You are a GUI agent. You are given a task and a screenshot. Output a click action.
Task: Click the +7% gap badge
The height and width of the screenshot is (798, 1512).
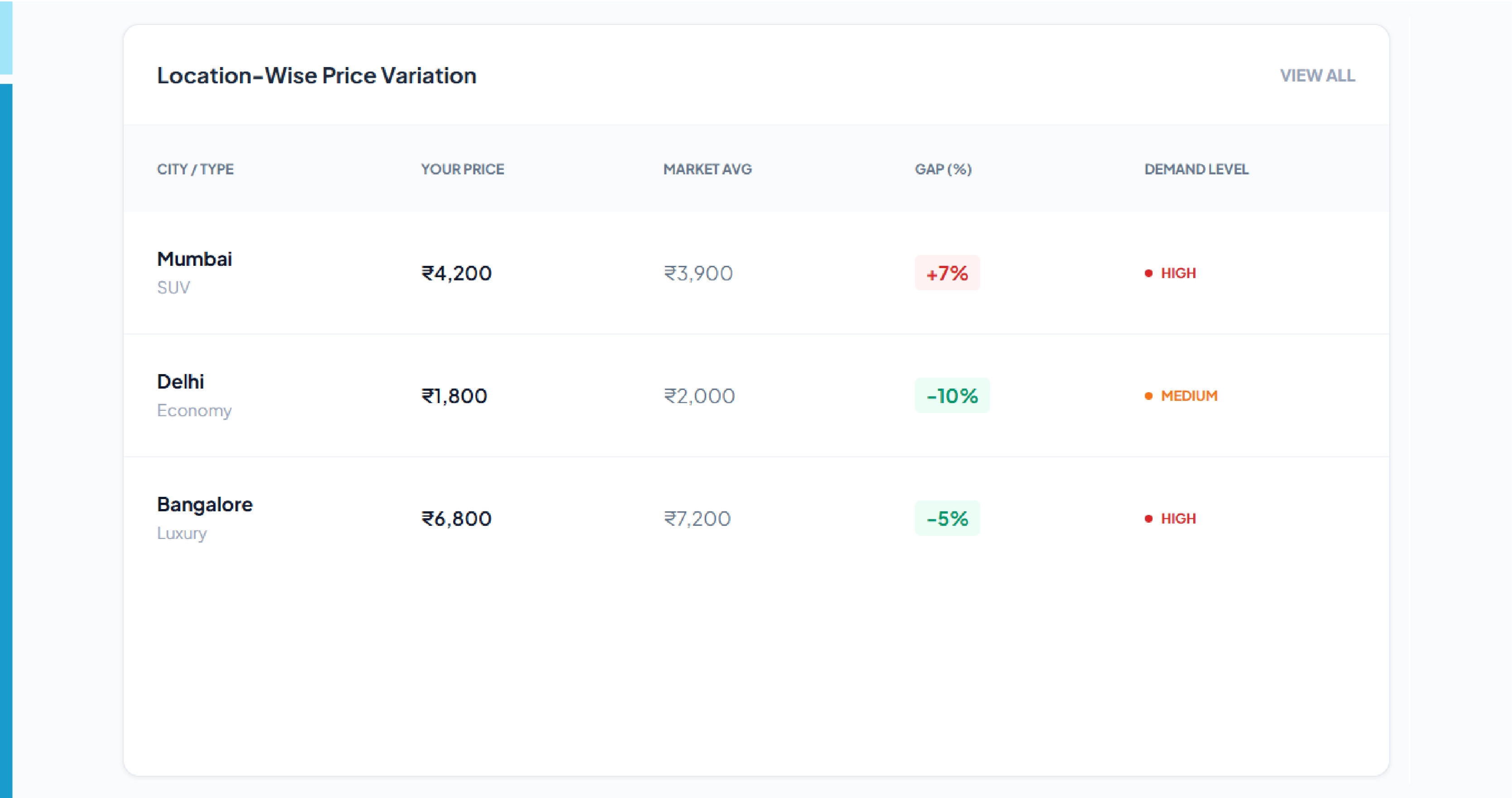[x=947, y=273]
